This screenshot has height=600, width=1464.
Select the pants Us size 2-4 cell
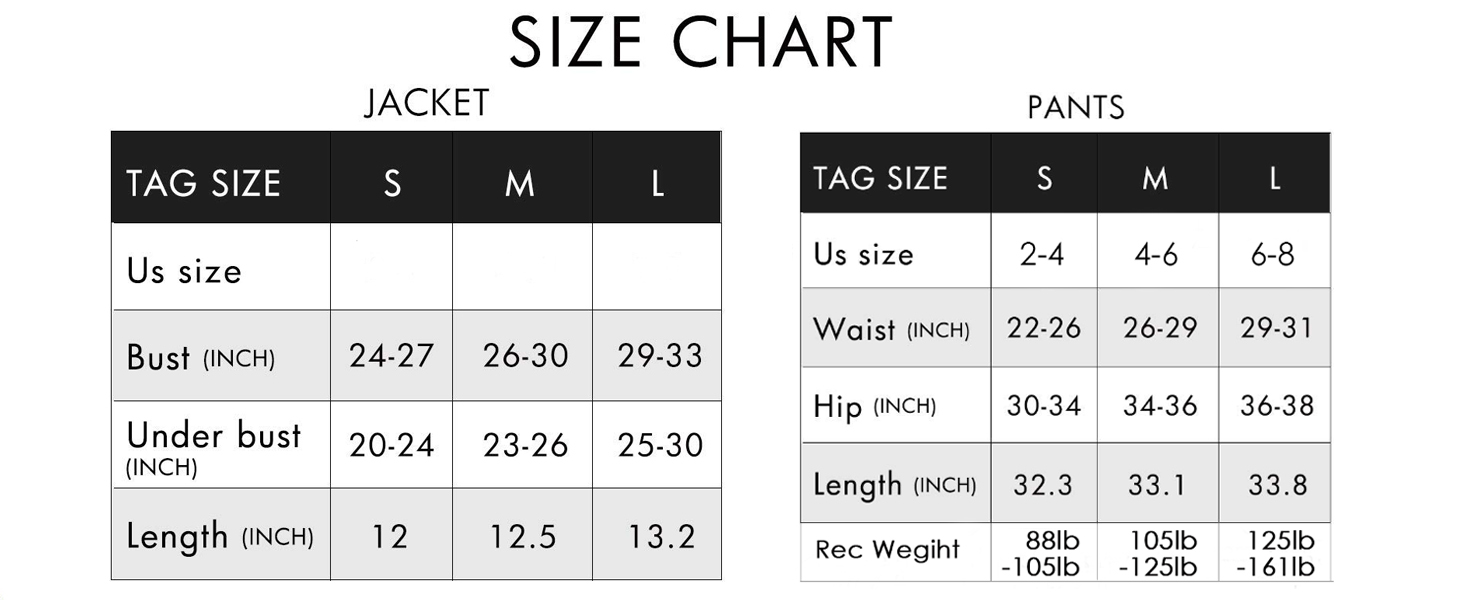coord(1042,254)
